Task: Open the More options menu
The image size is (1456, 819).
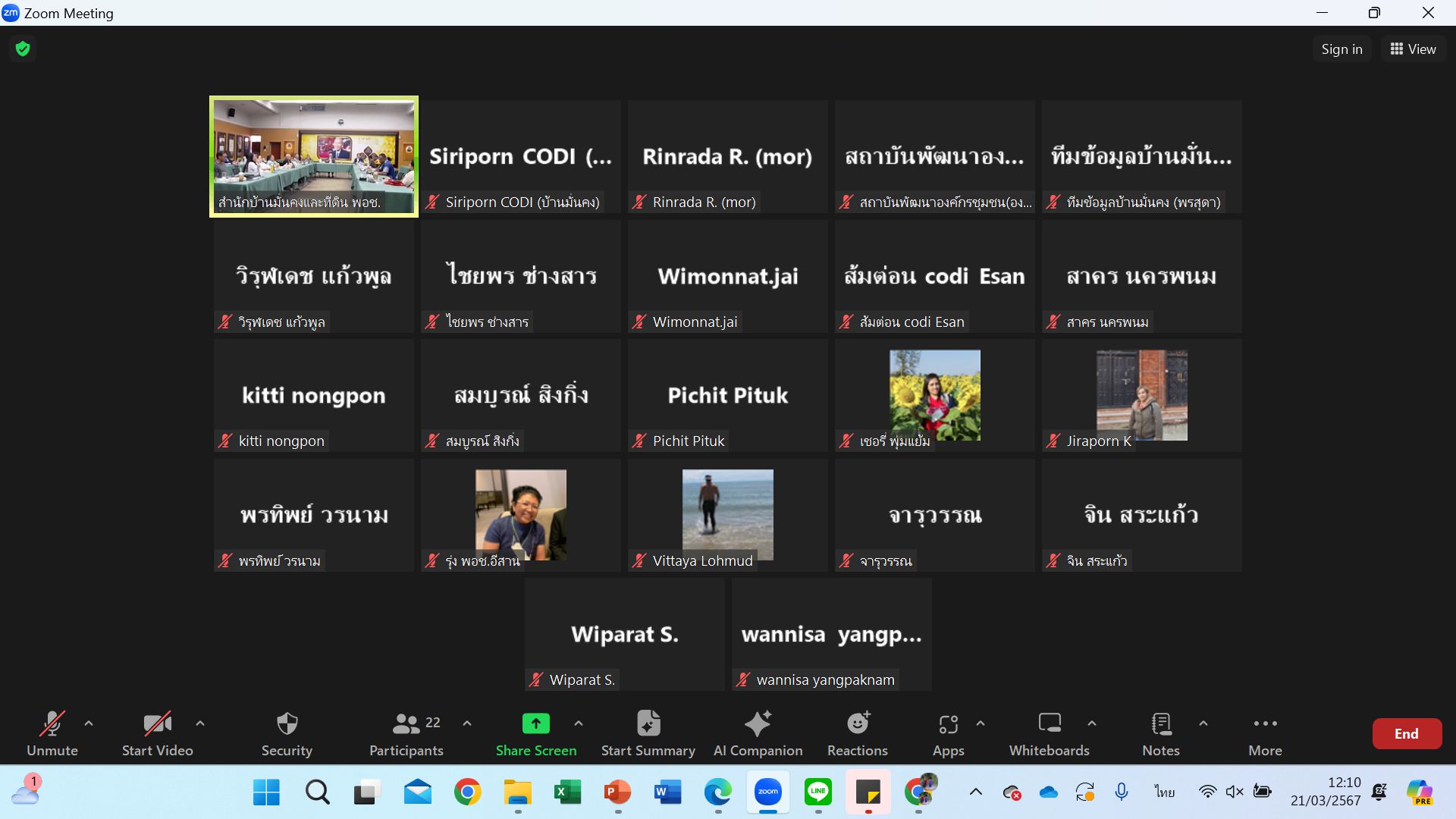Action: coord(1265,733)
